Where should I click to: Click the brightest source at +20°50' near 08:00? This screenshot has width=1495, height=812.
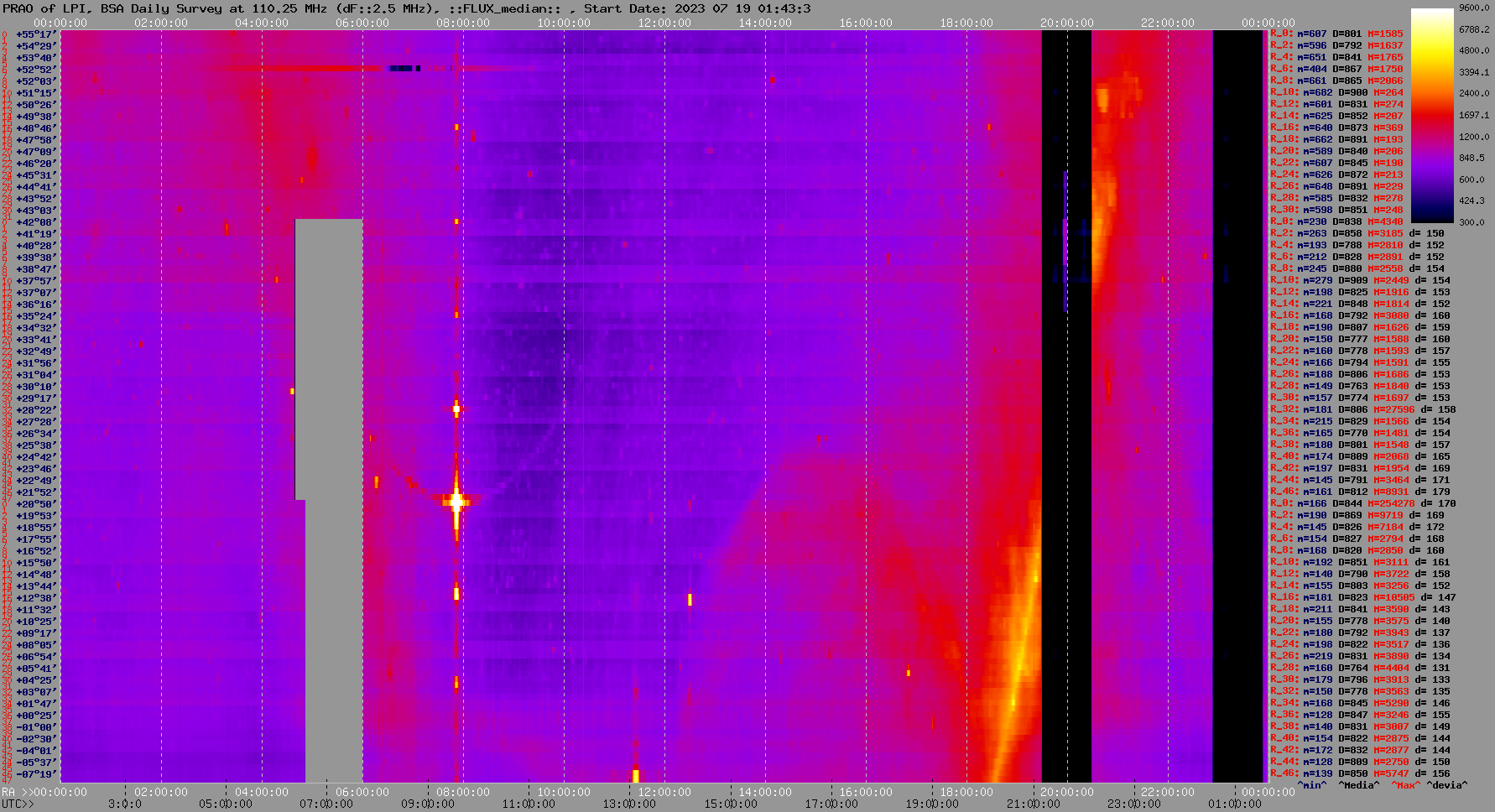(456, 502)
